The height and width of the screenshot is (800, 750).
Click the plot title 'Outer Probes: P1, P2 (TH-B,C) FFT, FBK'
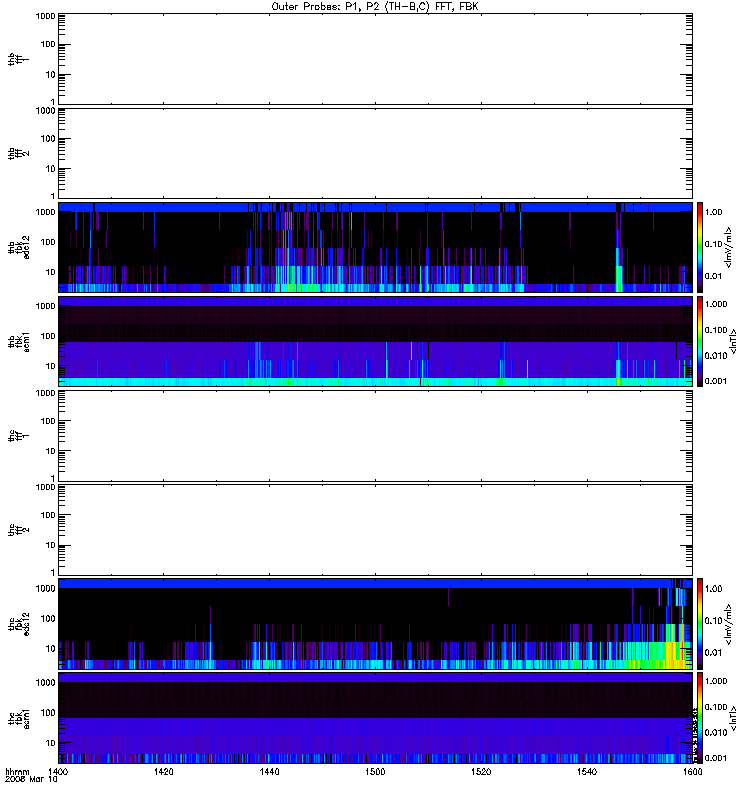point(375,7)
